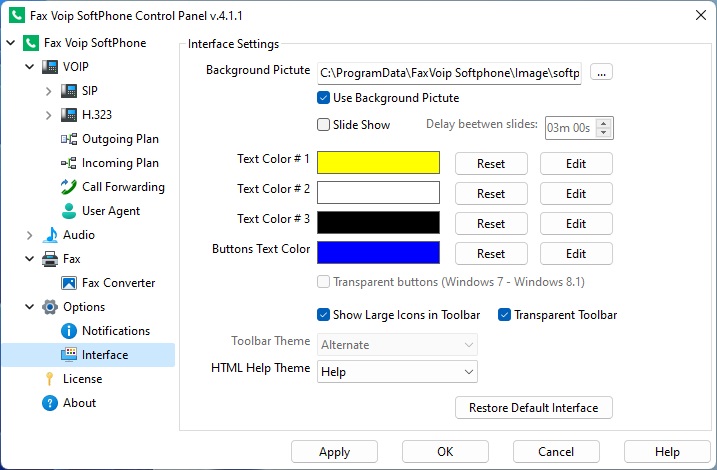The height and width of the screenshot is (470, 717).
Task: Click the blue Buttons Text Color swatch
Action: (x=379, y=253)
